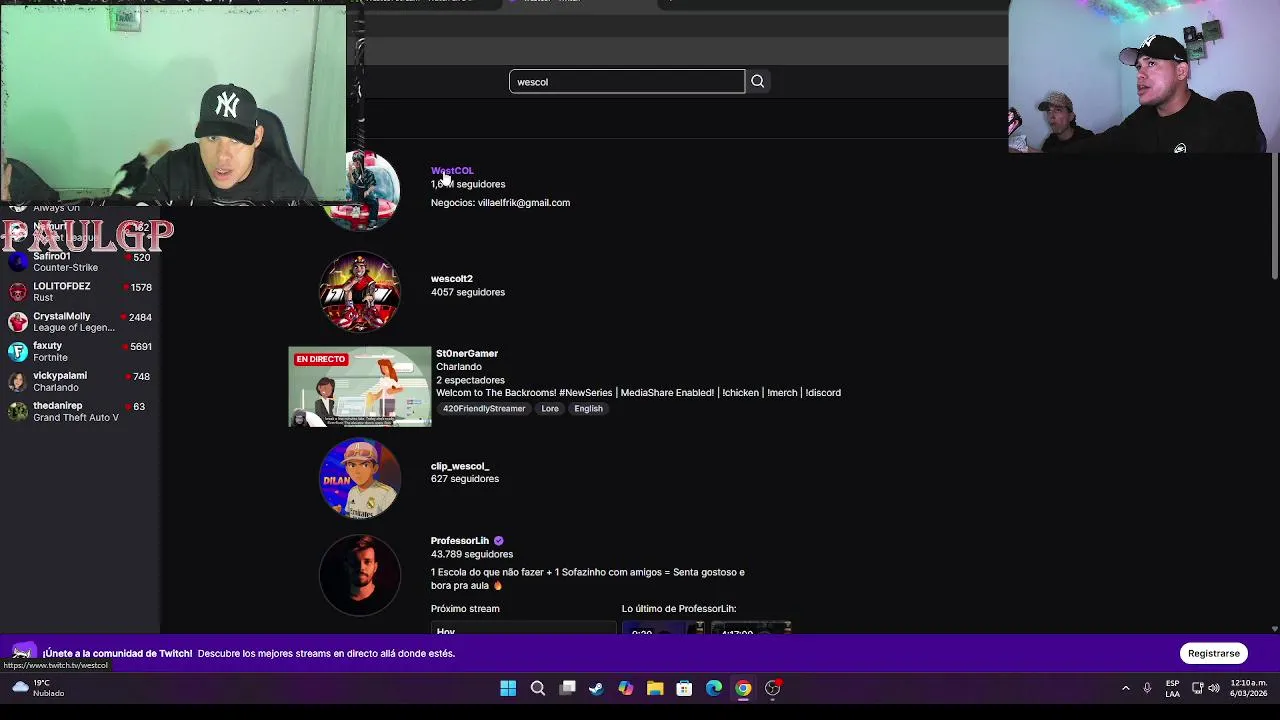Click the Registrarse button in the purple banner
1280x720 pixels.
(x=1213, y=653)
